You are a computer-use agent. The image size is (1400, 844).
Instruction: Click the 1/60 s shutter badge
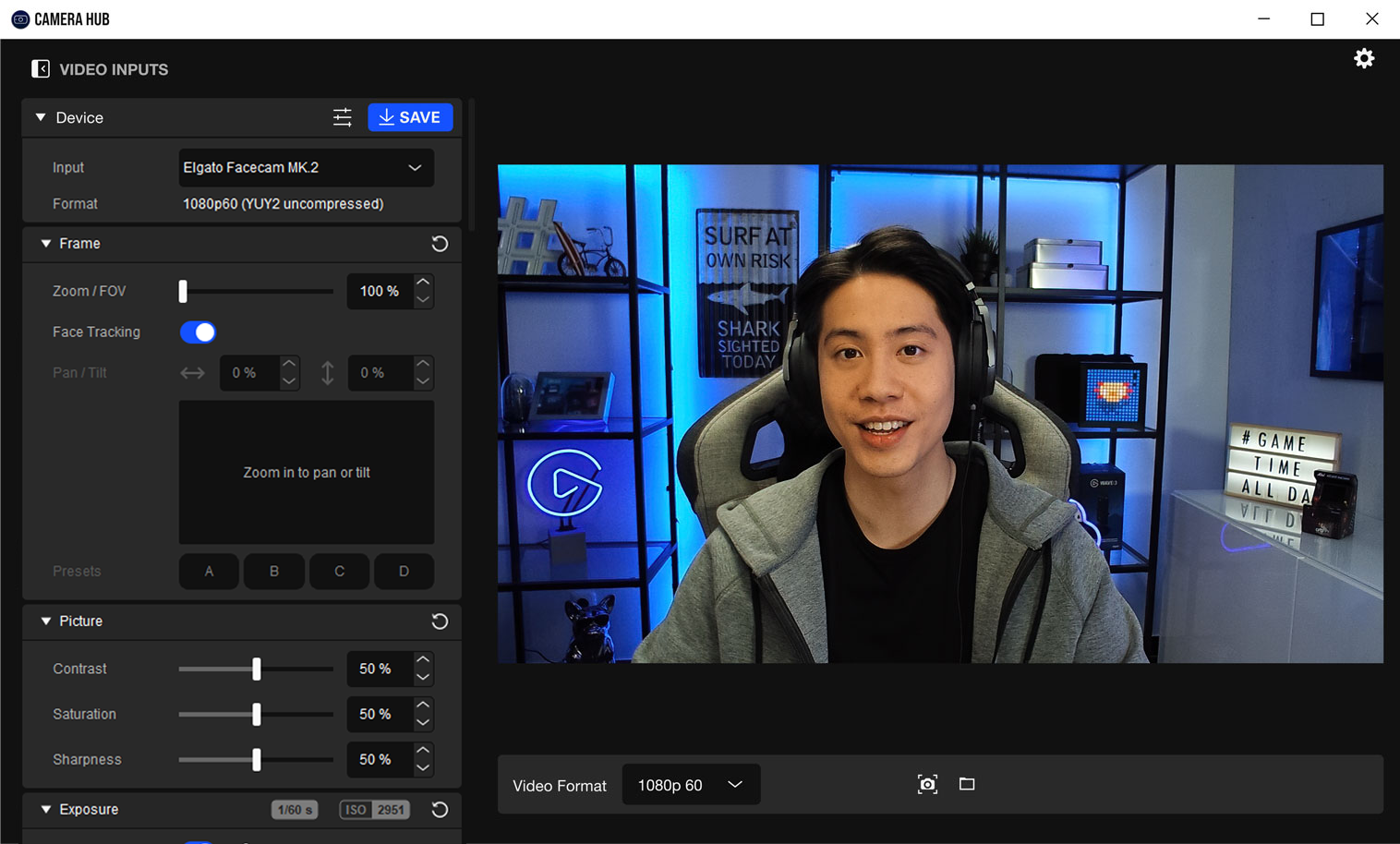[295, 810]
